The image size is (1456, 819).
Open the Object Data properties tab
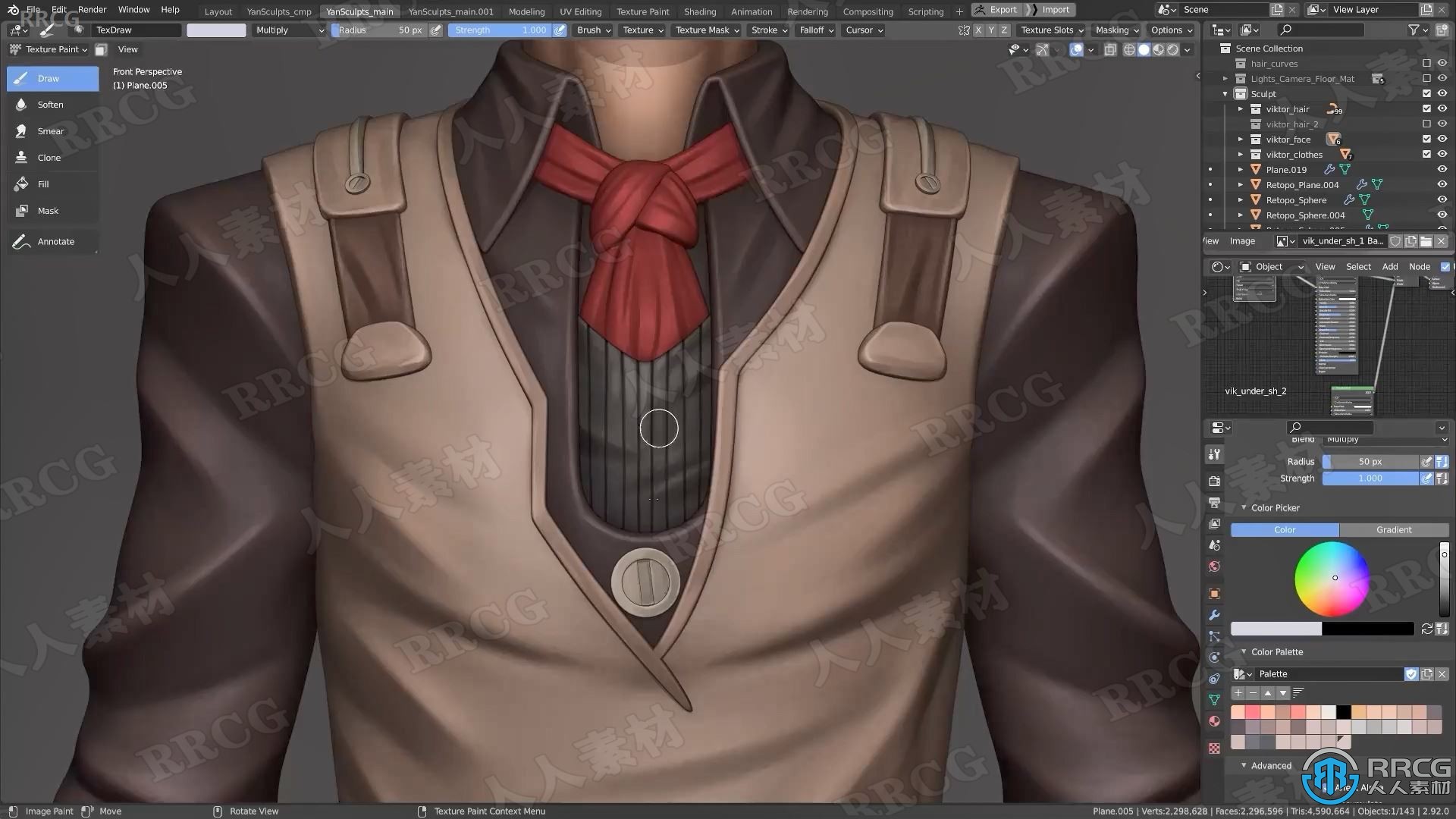tap(1214, 700)
